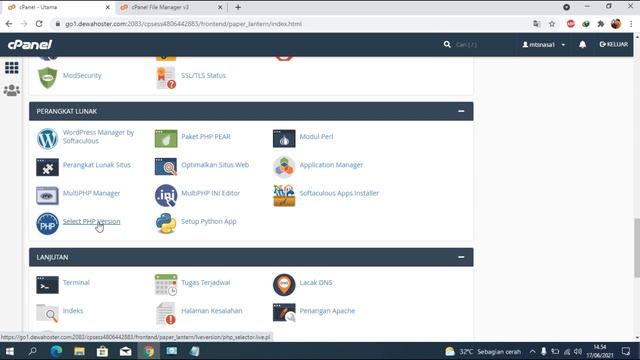This screenshot has height=360, width=640.
Task: Click the cPanel logo
Action: tap(30, 44)
